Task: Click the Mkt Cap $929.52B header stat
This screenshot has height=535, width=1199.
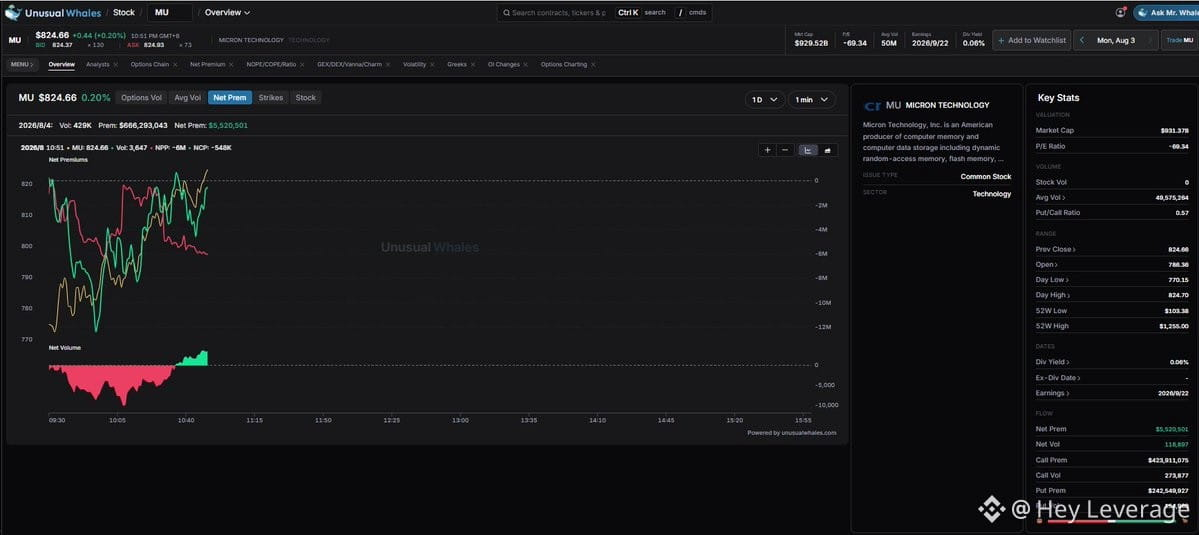Action: [x=811, y=41]
